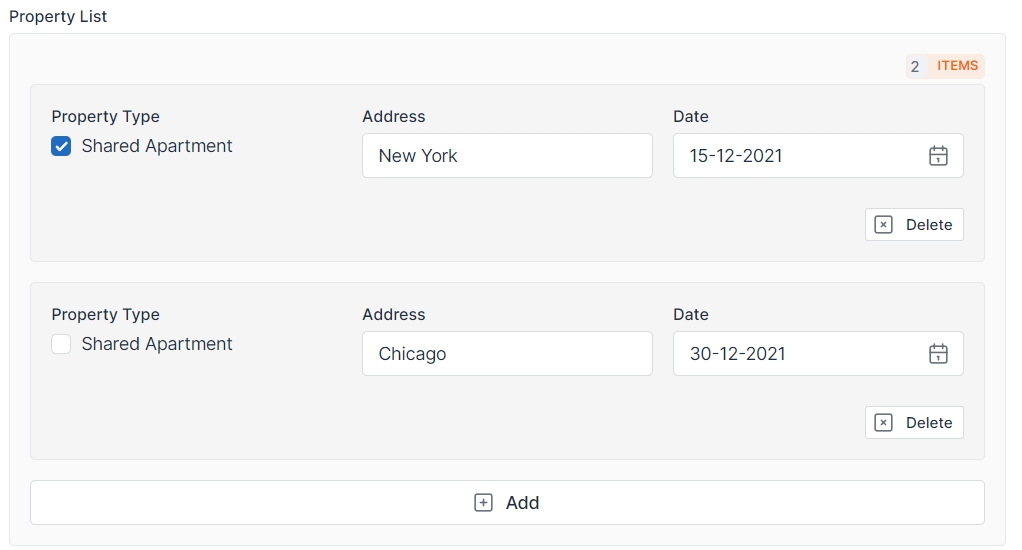Click the plus icon on the Add button
Viewport: 1022px width, 550px height.
click(483, 503)
